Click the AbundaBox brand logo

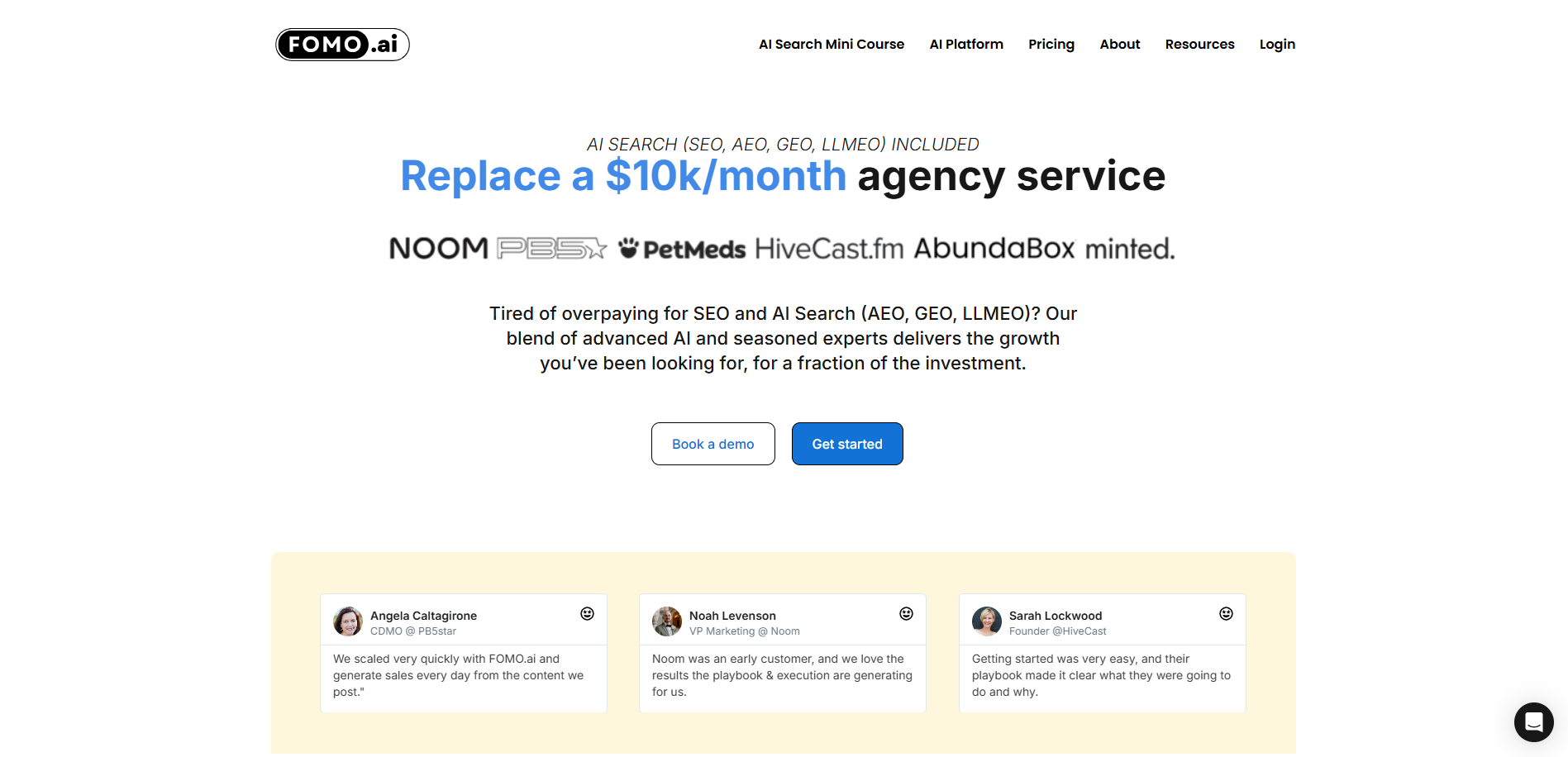(993, 248)
